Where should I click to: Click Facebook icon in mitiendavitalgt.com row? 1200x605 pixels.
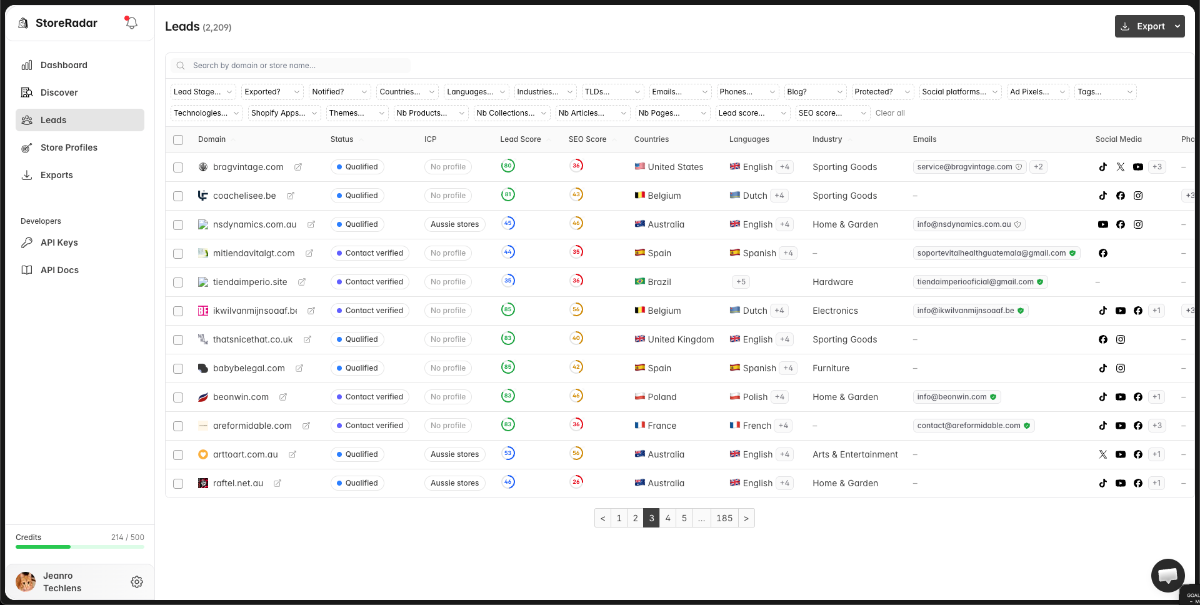[1103, 254]
